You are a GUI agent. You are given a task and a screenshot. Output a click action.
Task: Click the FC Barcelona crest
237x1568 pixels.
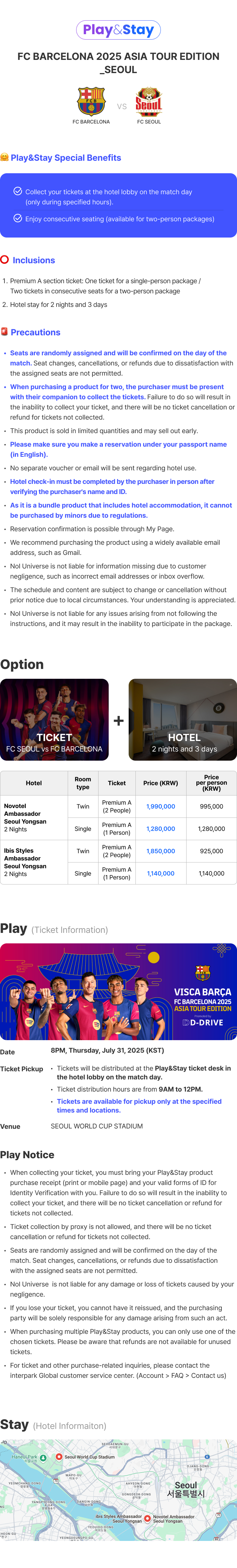(91, 101)
